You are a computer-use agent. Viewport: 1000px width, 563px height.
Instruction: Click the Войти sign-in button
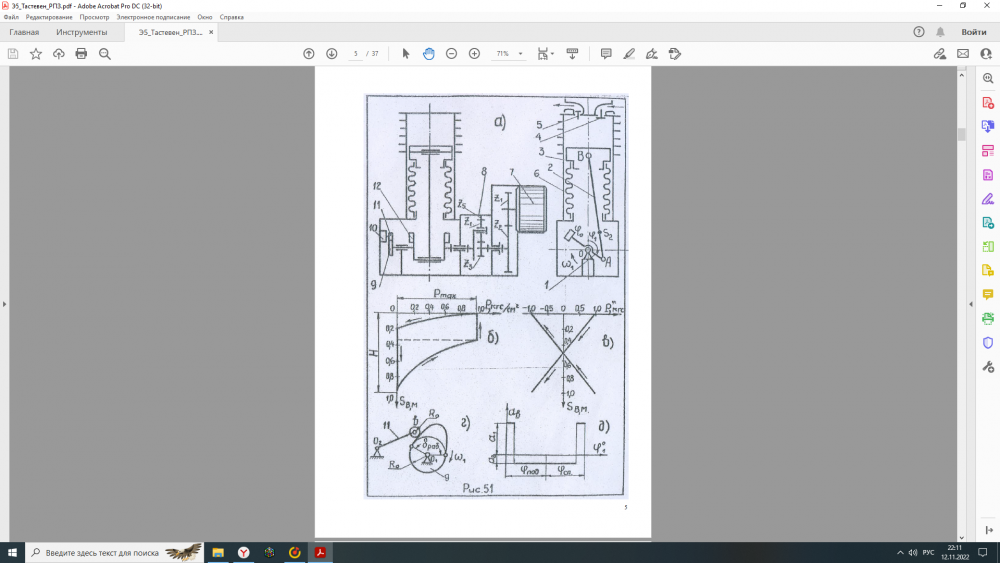coord(973,32)
